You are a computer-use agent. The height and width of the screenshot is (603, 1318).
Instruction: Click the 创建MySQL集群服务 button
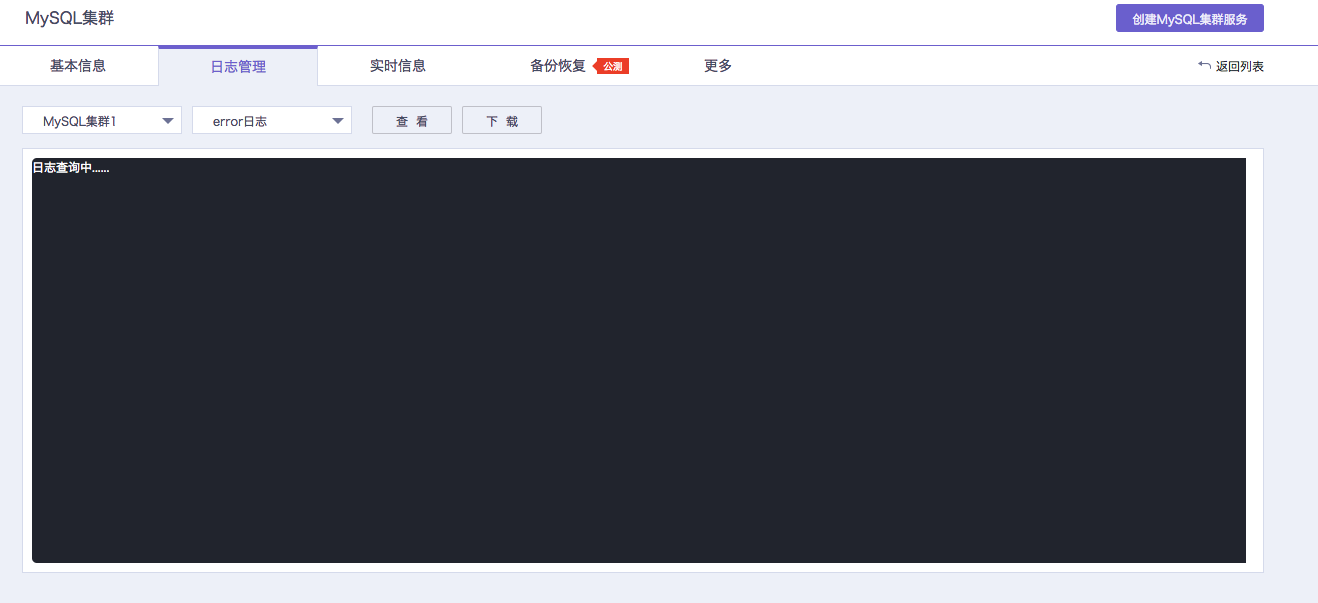[x=1190, y=18]
